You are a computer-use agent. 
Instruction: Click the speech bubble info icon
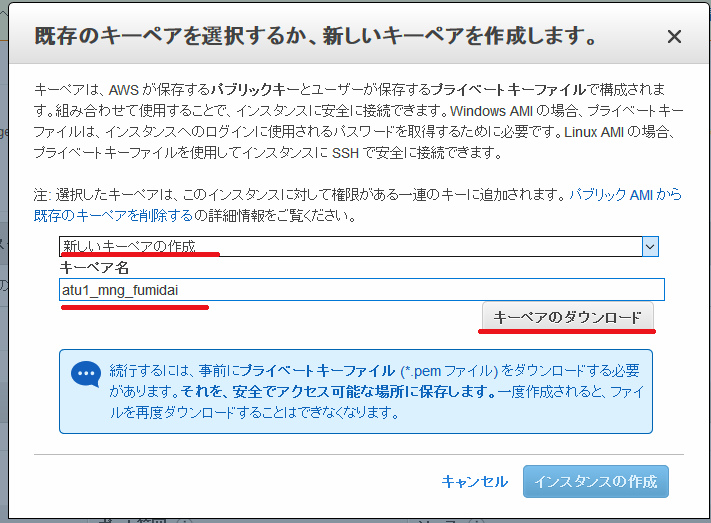click(x=85, y=374)
